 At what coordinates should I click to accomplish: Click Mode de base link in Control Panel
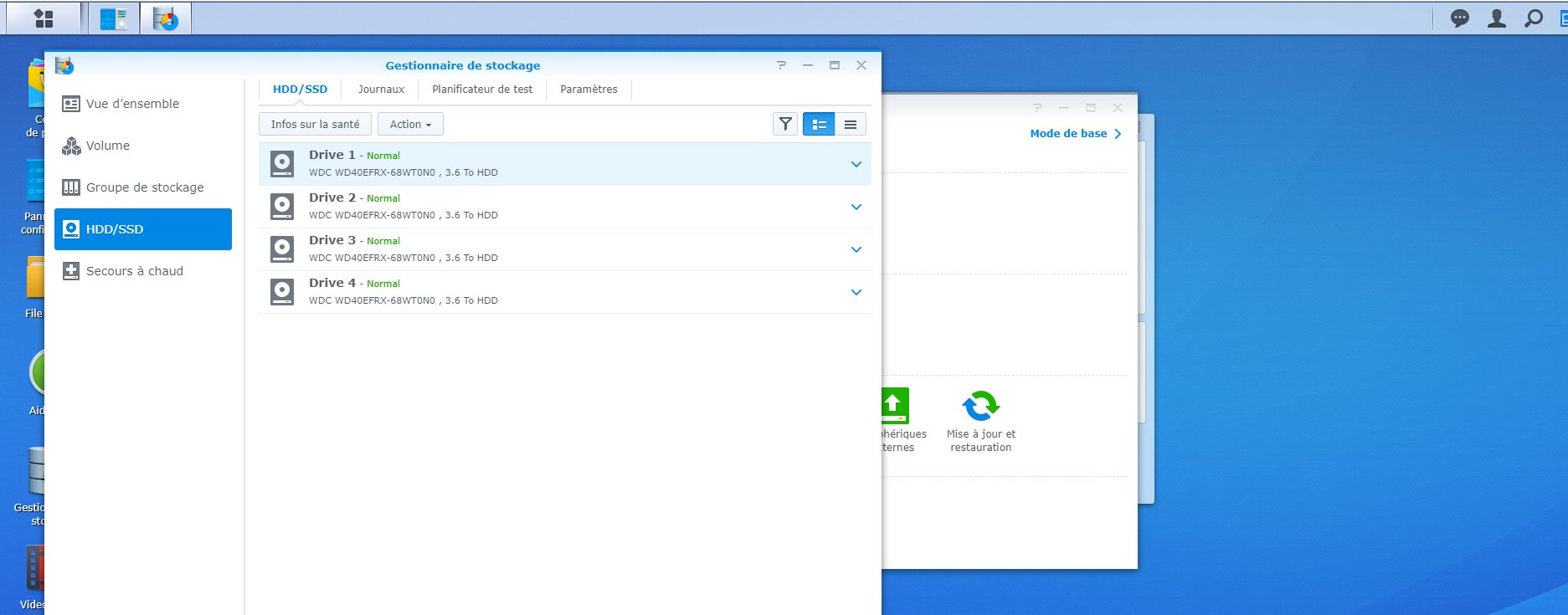[x=1068, y=133]
